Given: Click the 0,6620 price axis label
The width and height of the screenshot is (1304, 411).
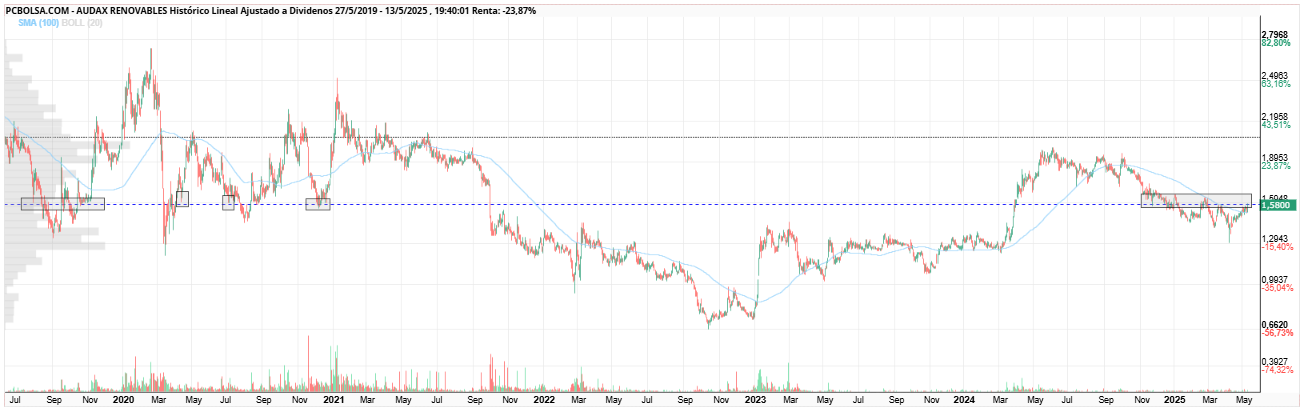Looking at the screenshot, I should click(1276, 325).
